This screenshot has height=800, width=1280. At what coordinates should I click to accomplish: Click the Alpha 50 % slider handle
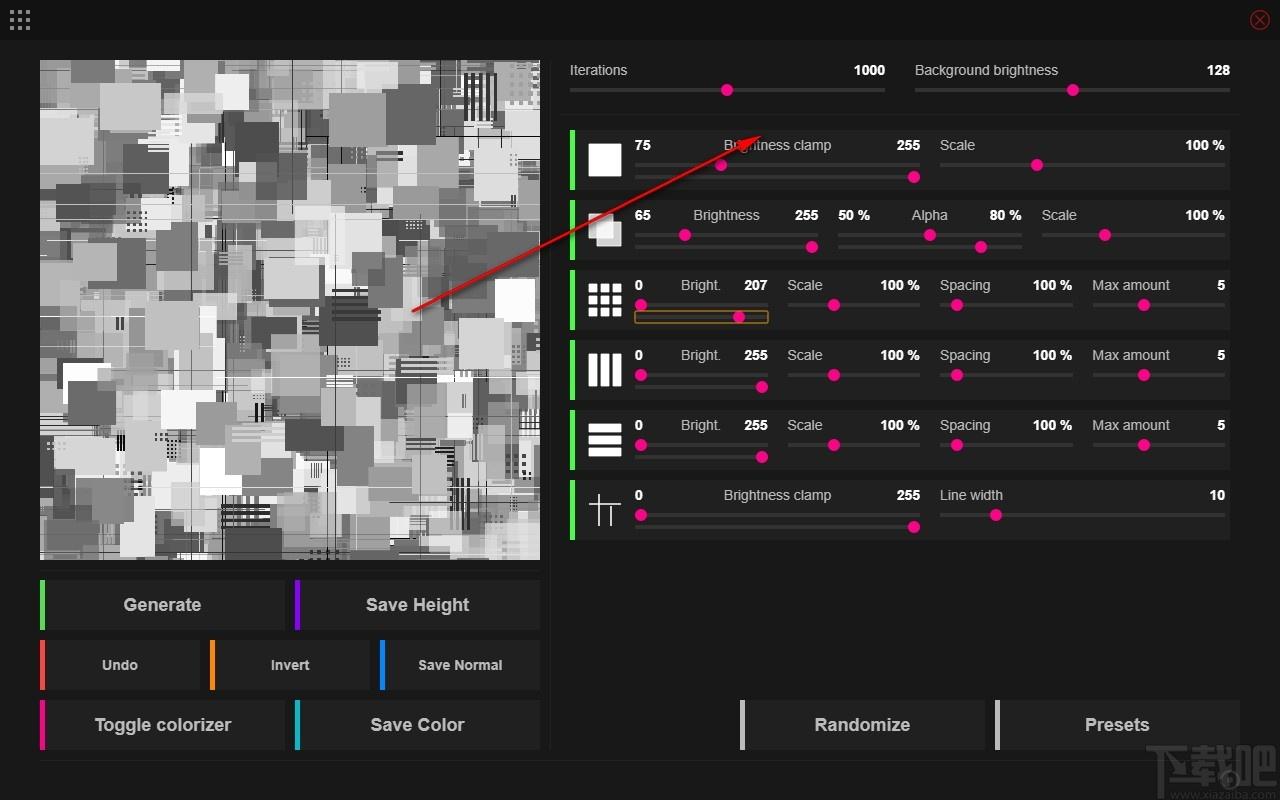930,235
